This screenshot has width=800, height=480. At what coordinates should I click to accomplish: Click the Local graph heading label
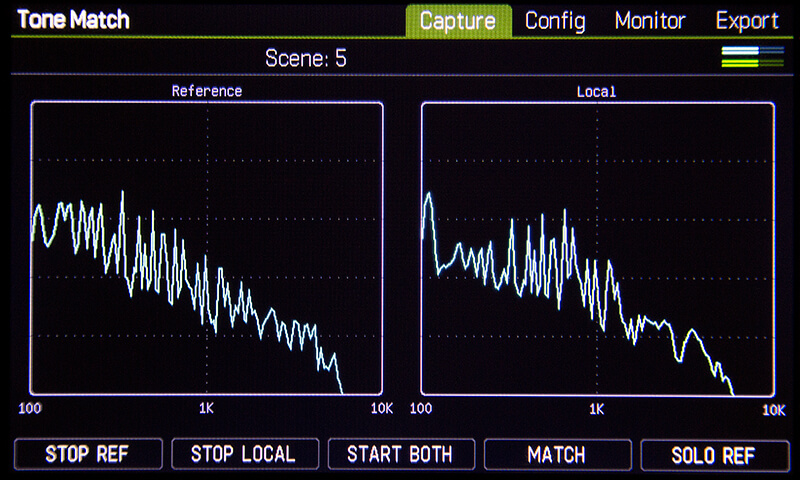pos(597,91)
